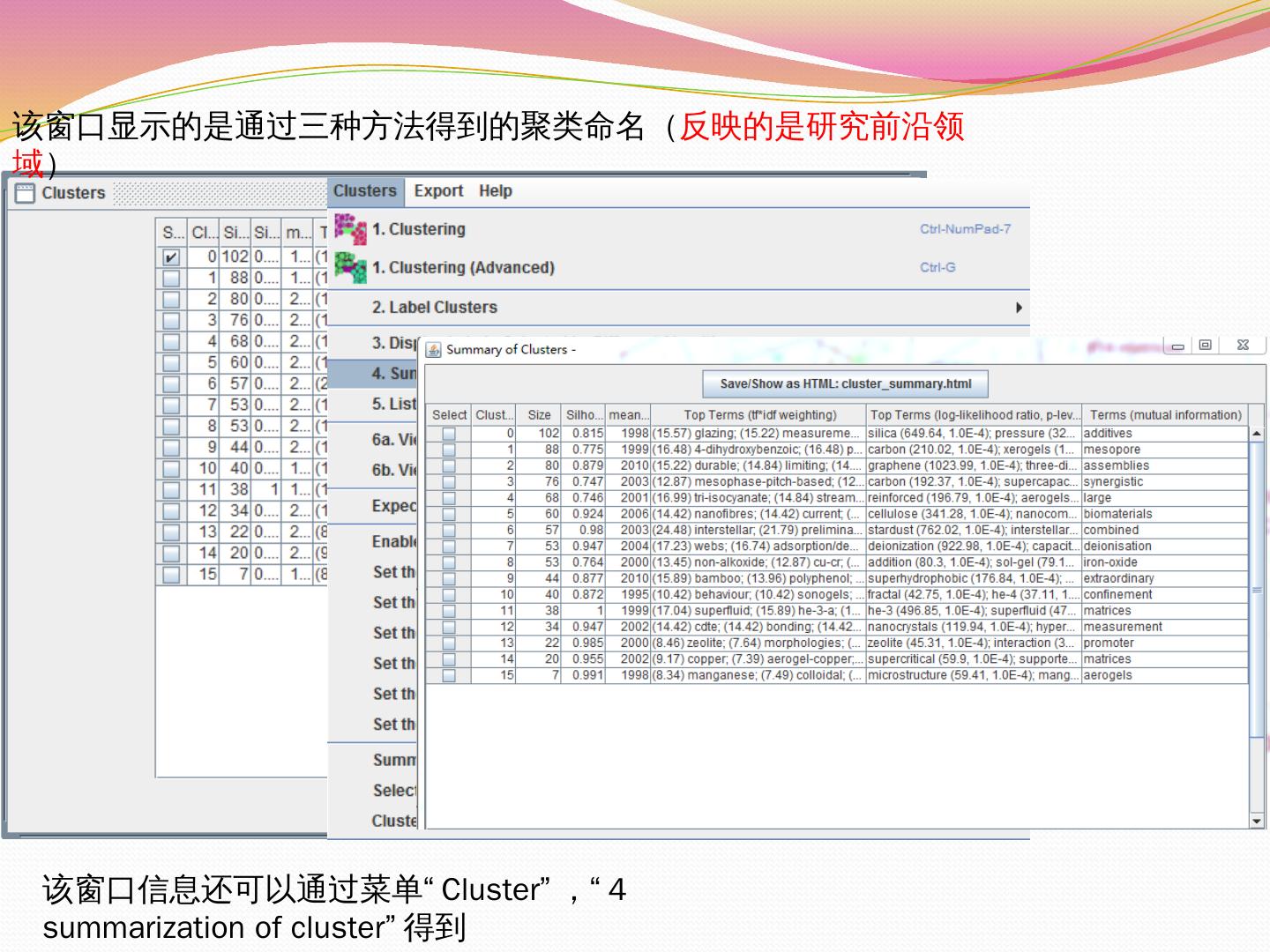The width and height of the screenshot is (1270, 952).
Task: Check Select box for glazing row in Summary
Action: coord(449,434)
